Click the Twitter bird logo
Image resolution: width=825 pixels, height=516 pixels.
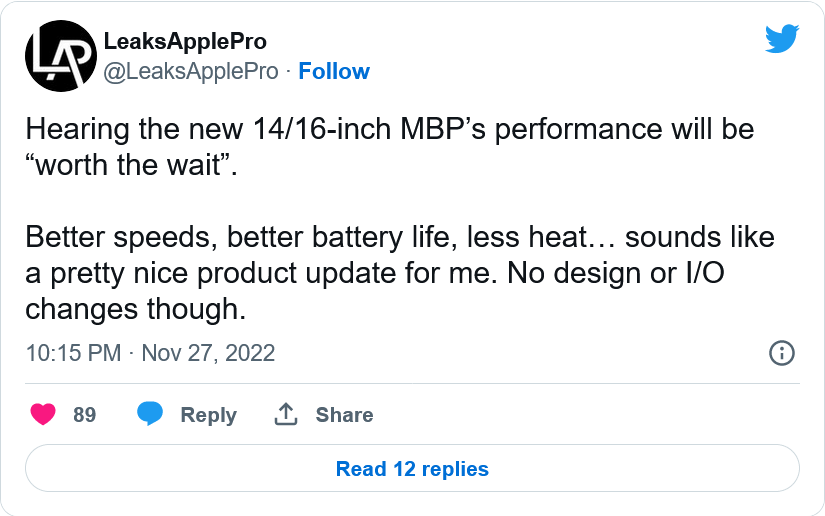pos(781,39)
